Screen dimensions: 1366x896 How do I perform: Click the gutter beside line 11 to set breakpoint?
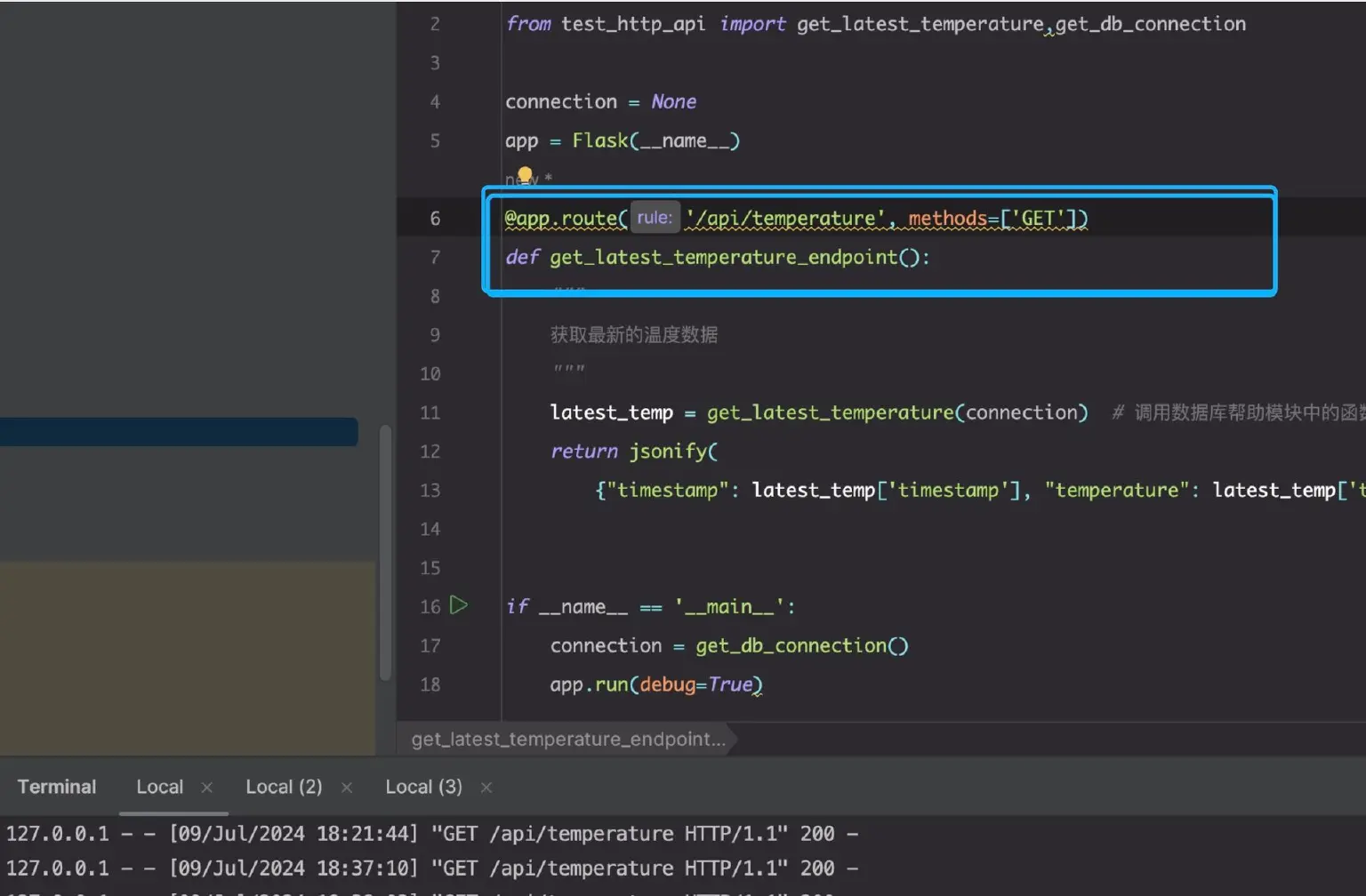[x=467, y=412]
